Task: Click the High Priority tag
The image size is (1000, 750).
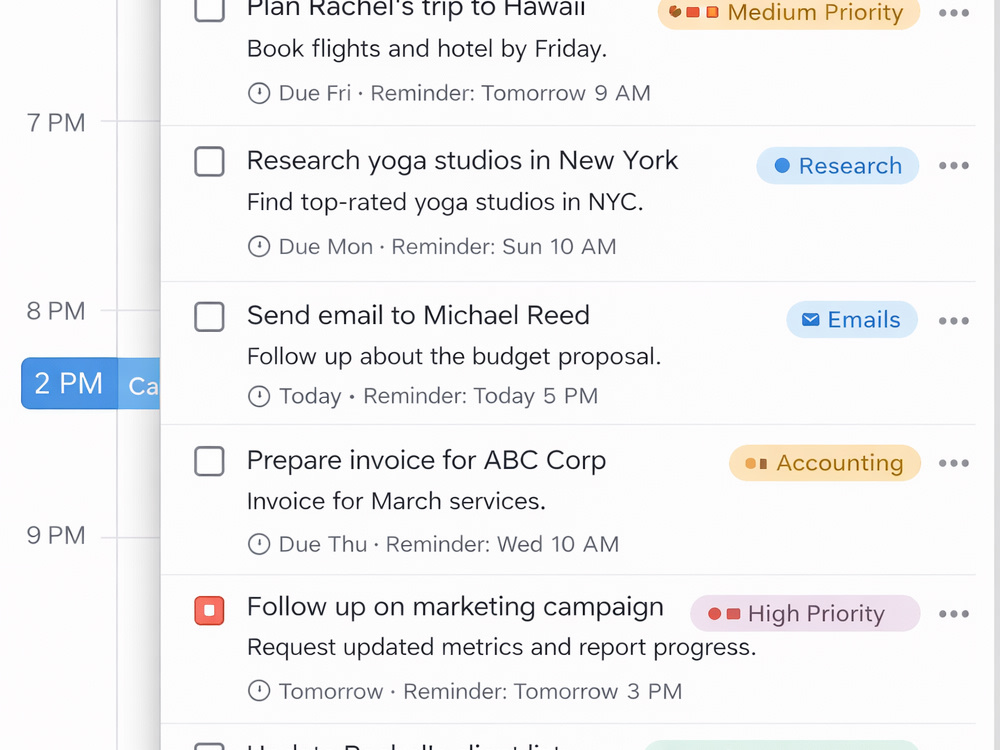Action: click(x=805, y=614)
